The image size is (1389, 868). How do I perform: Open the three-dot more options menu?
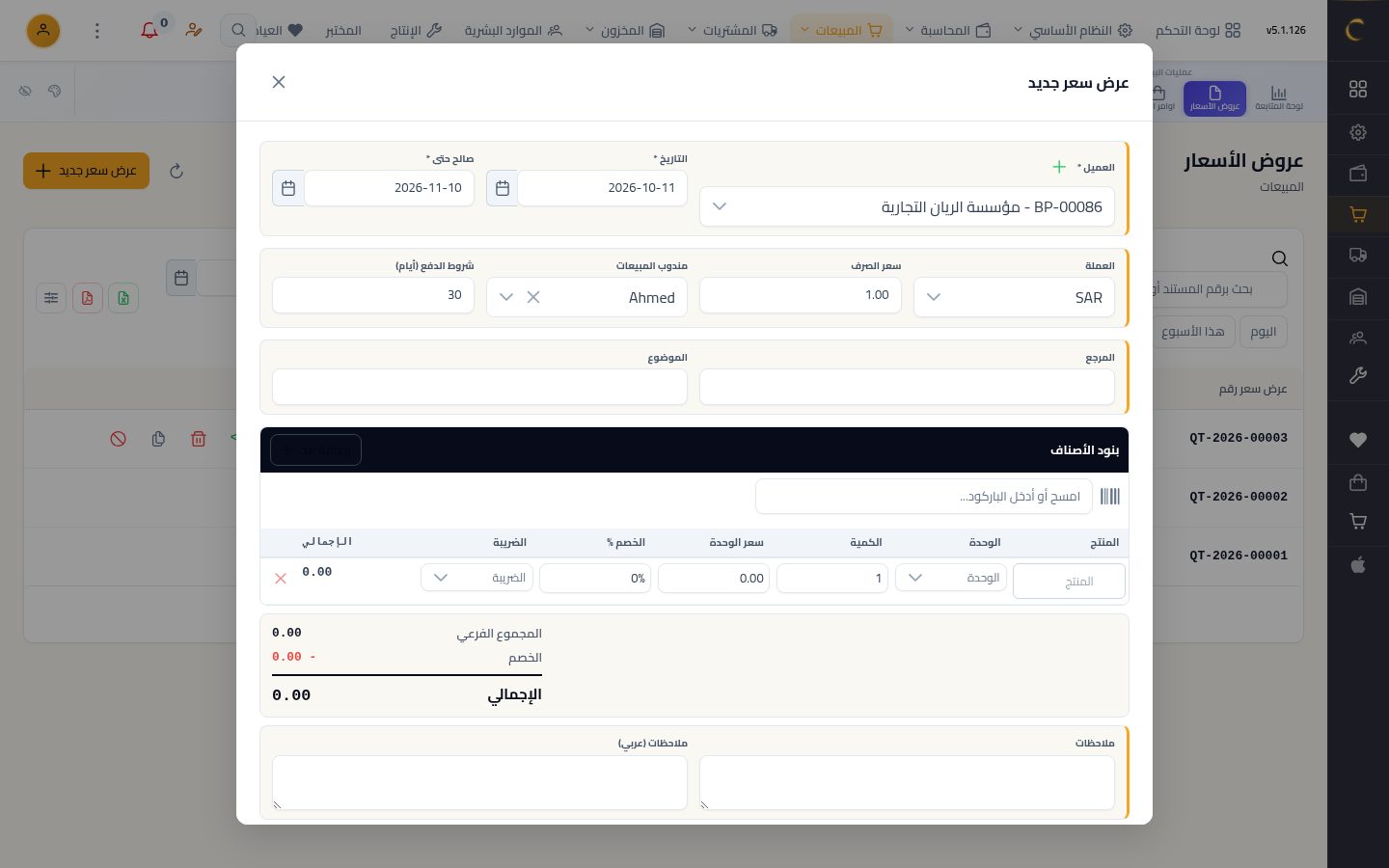(x=96, y=31)
